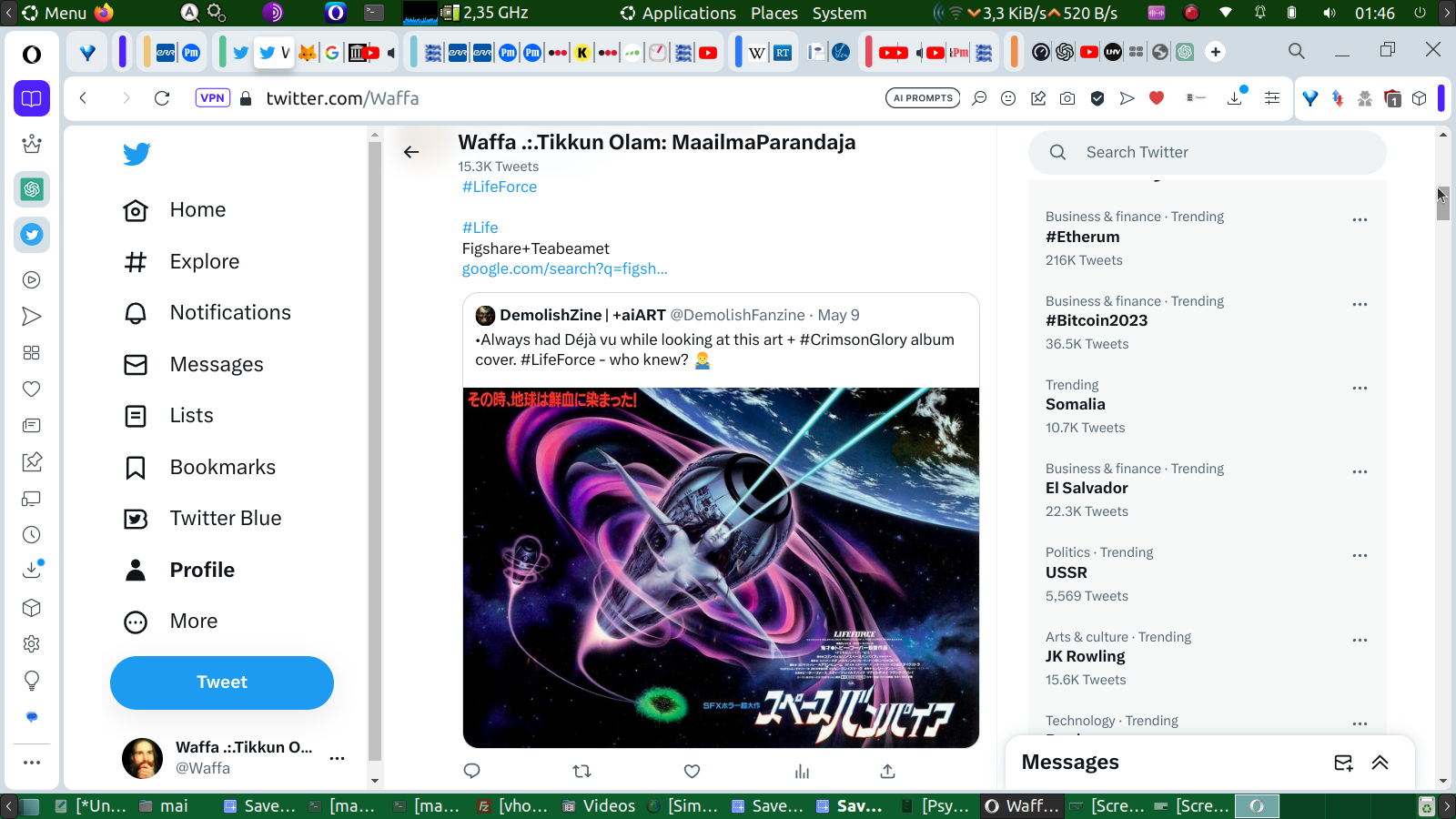The width and height of the screenshot is (1456, 819).
Task: Open the #Etherum trending topic
Action: click(x=1083, y=238)
